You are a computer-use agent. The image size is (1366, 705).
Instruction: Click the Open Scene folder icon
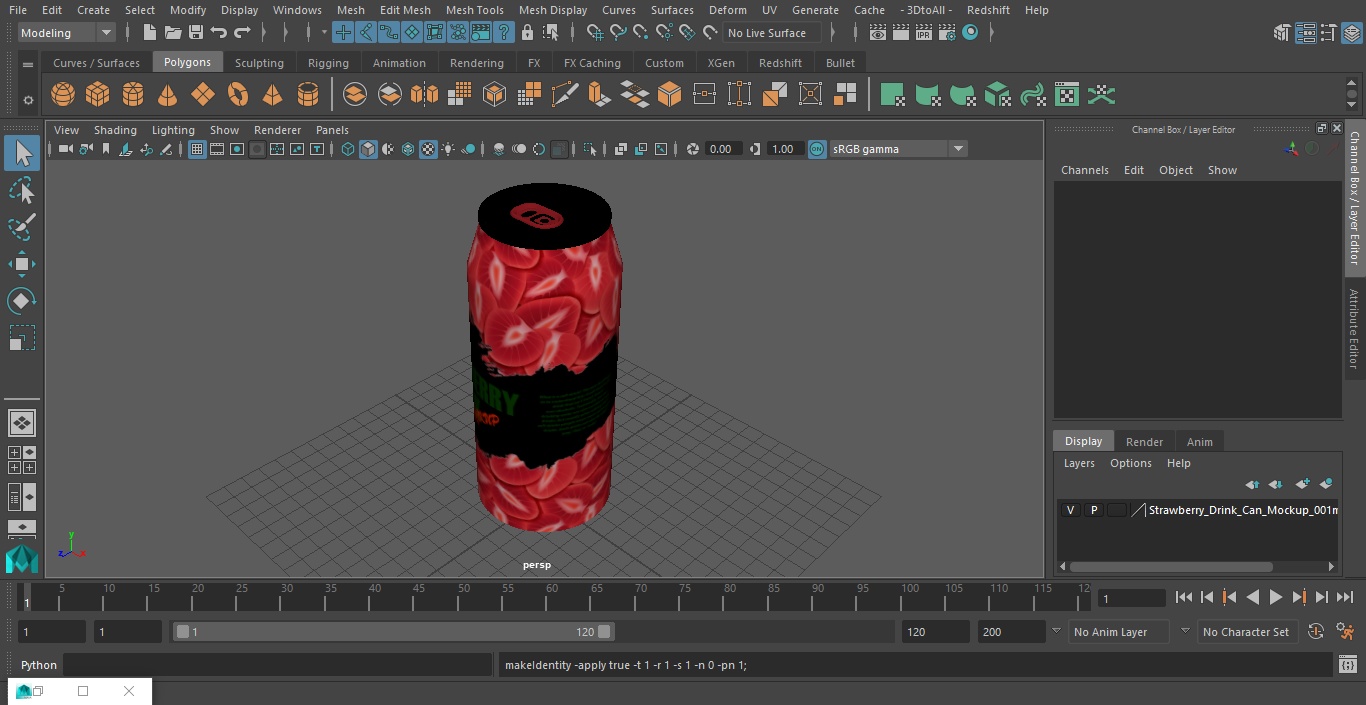click(173, 33)
